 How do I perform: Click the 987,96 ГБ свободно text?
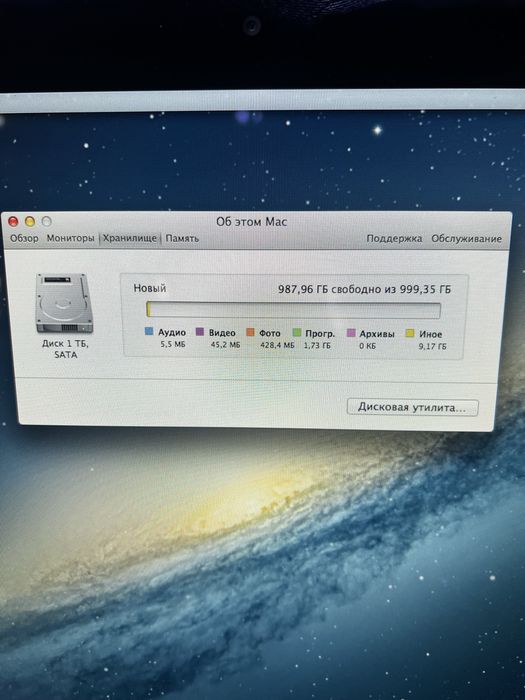click(x=330, y=289)
